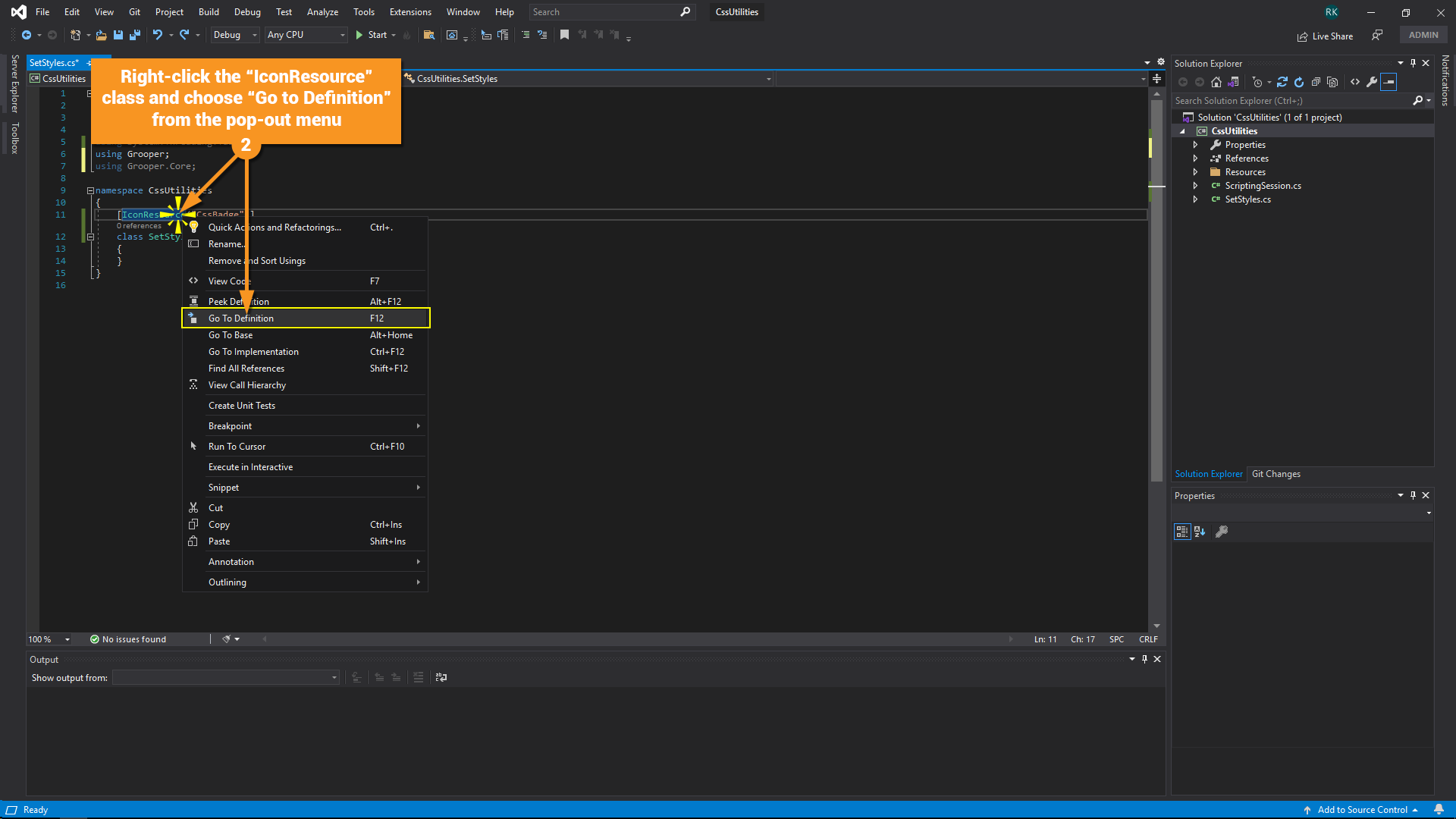
Task: Click the Undo toolbar icon
Action: pos(157,35)
